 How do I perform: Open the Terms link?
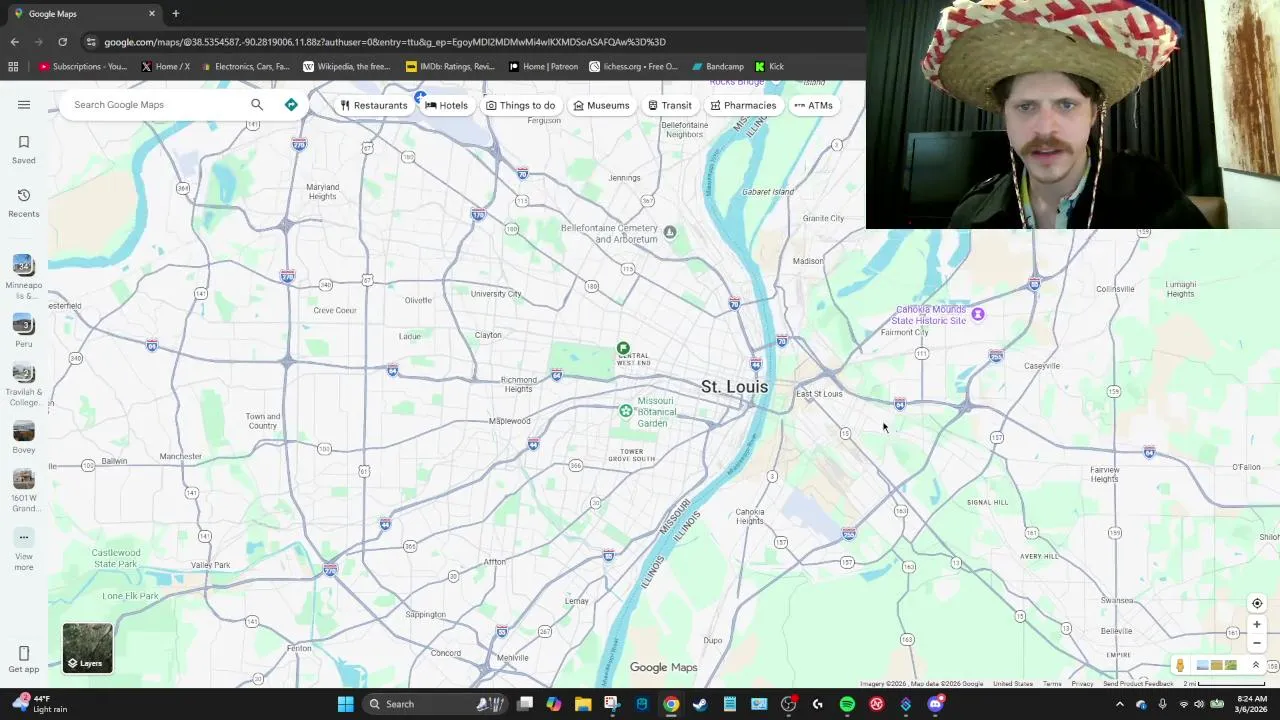(x=1052, y=684)
